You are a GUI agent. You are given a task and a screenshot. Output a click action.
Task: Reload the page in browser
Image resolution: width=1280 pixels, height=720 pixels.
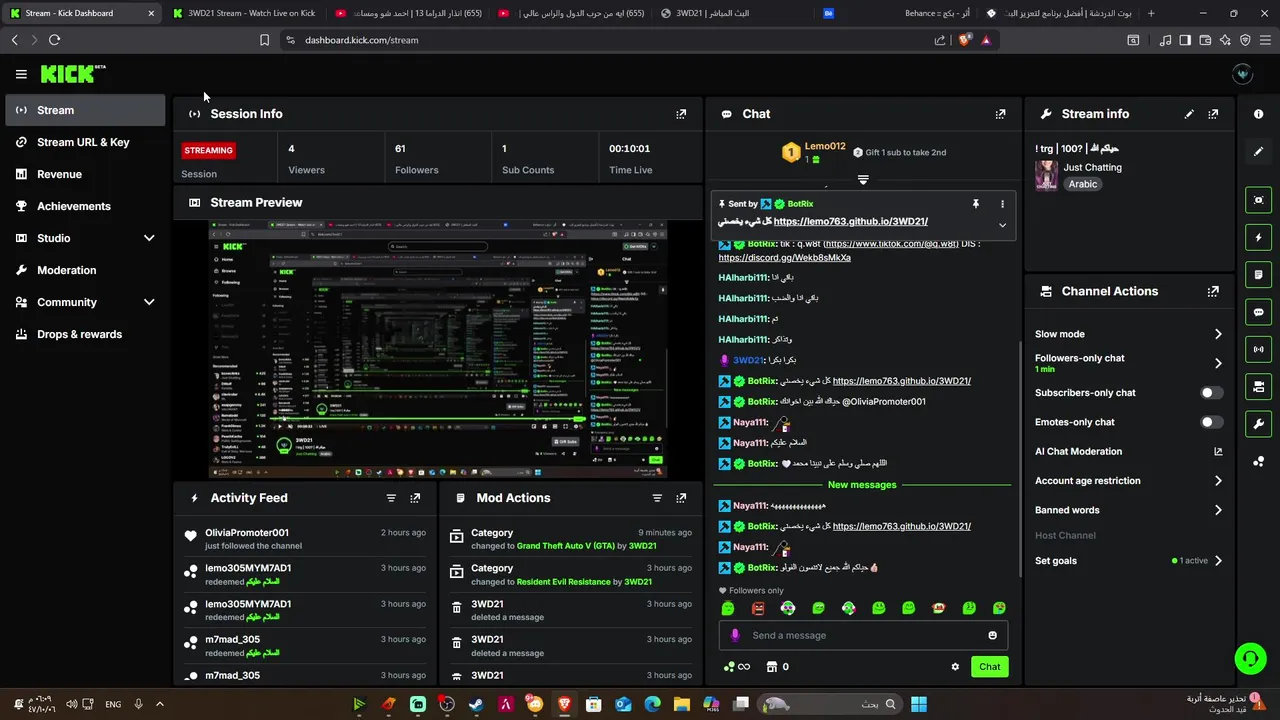(x=54, y=40)
